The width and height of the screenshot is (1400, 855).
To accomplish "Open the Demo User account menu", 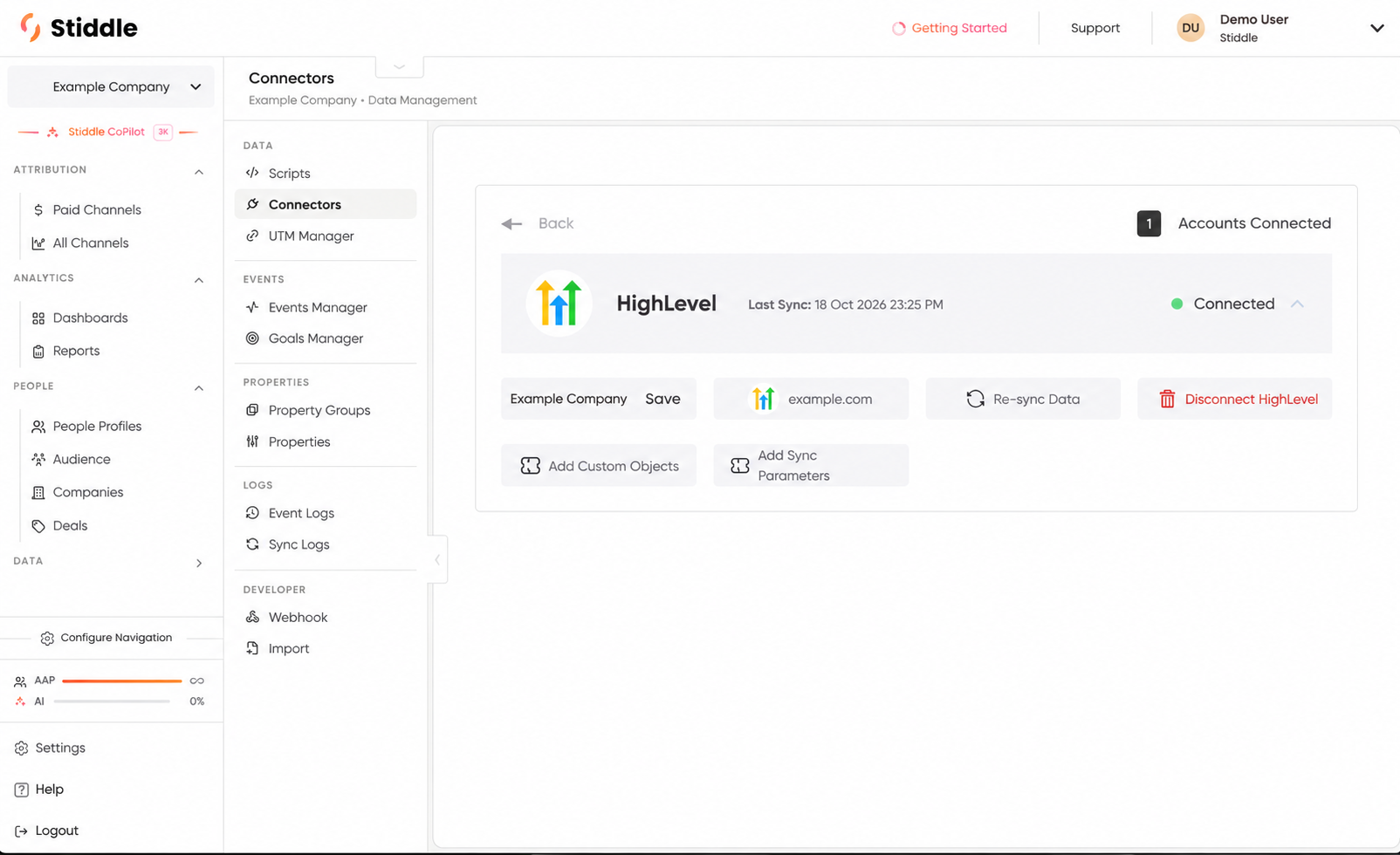I will pos(1377,28).
